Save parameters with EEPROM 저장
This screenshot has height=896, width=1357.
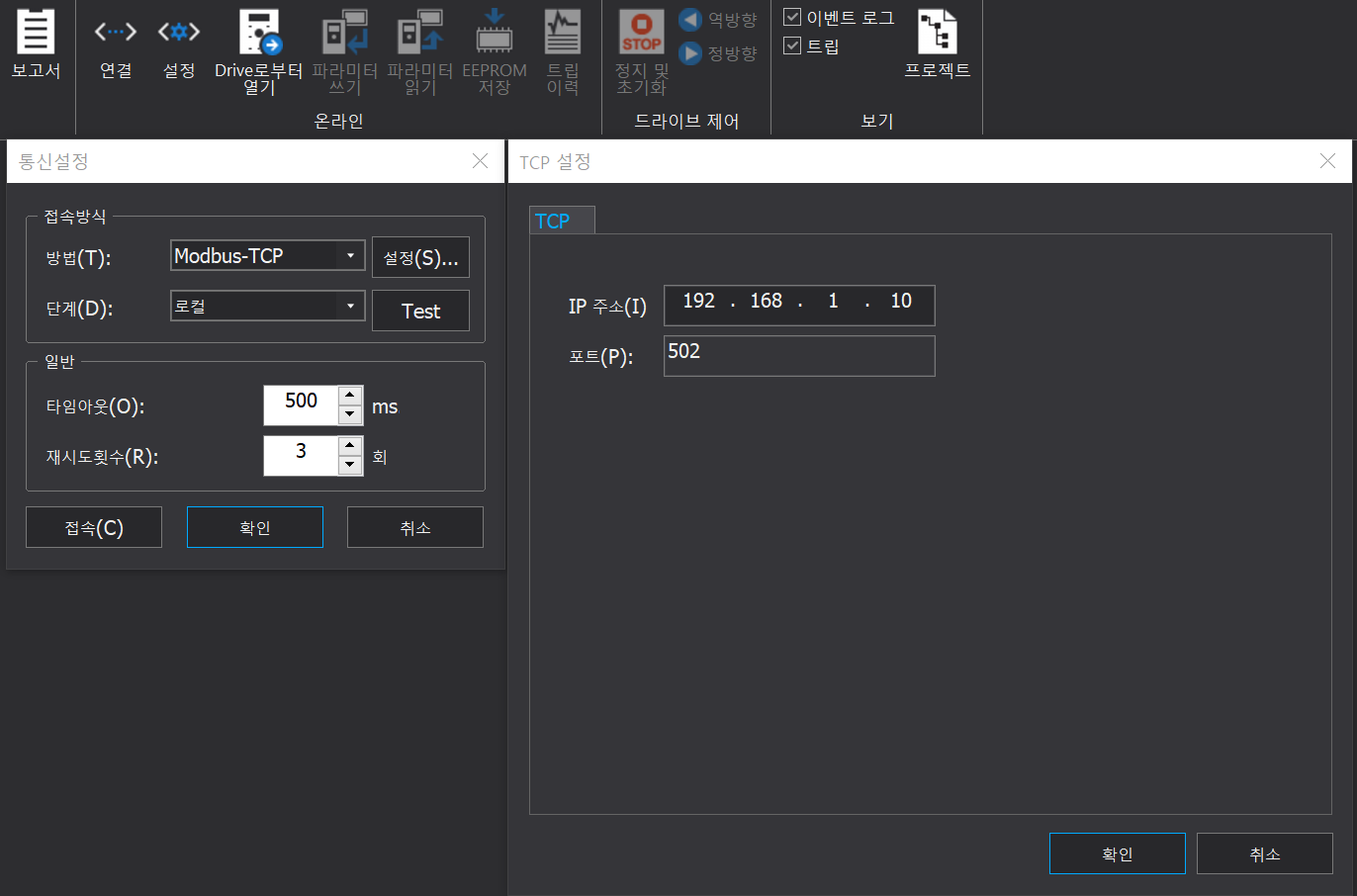494,43
